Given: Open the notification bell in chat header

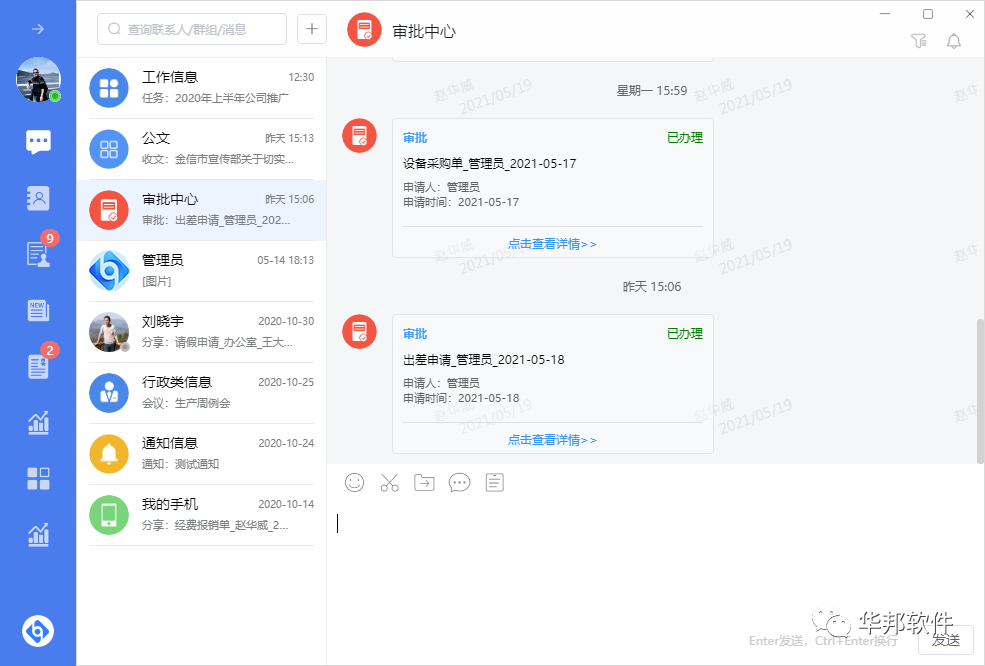Looking at the screenshot, I should [x=953, y=41].
